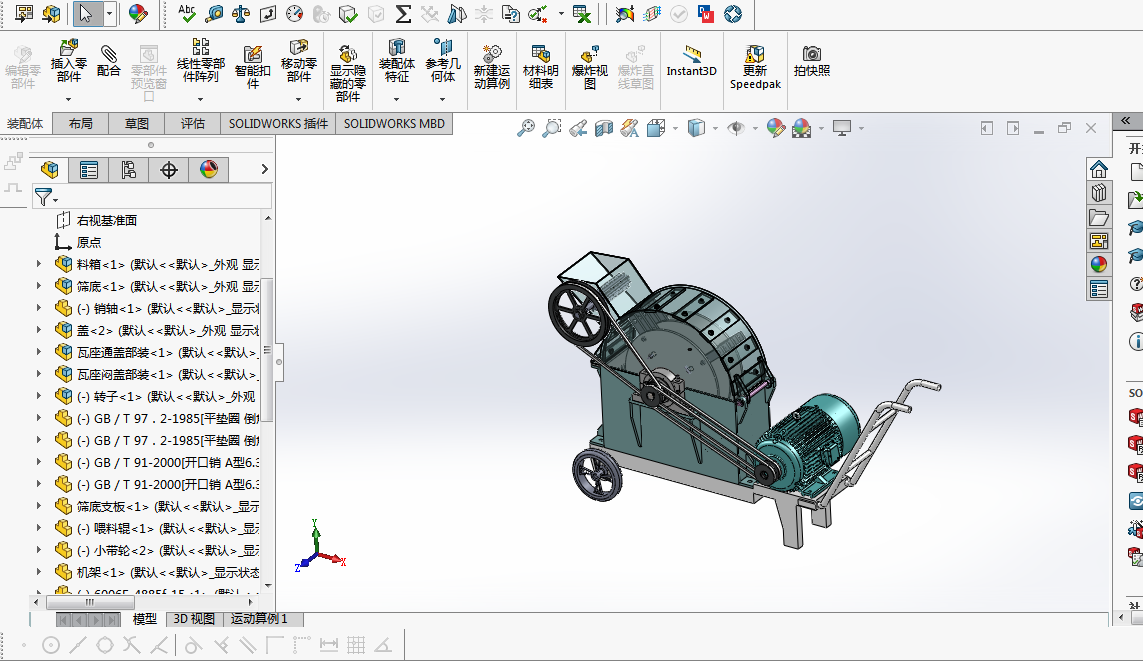Open Appearances color ball in task pane
Viewport: 1143px width, 661px height.
(x=1099, y=264)
